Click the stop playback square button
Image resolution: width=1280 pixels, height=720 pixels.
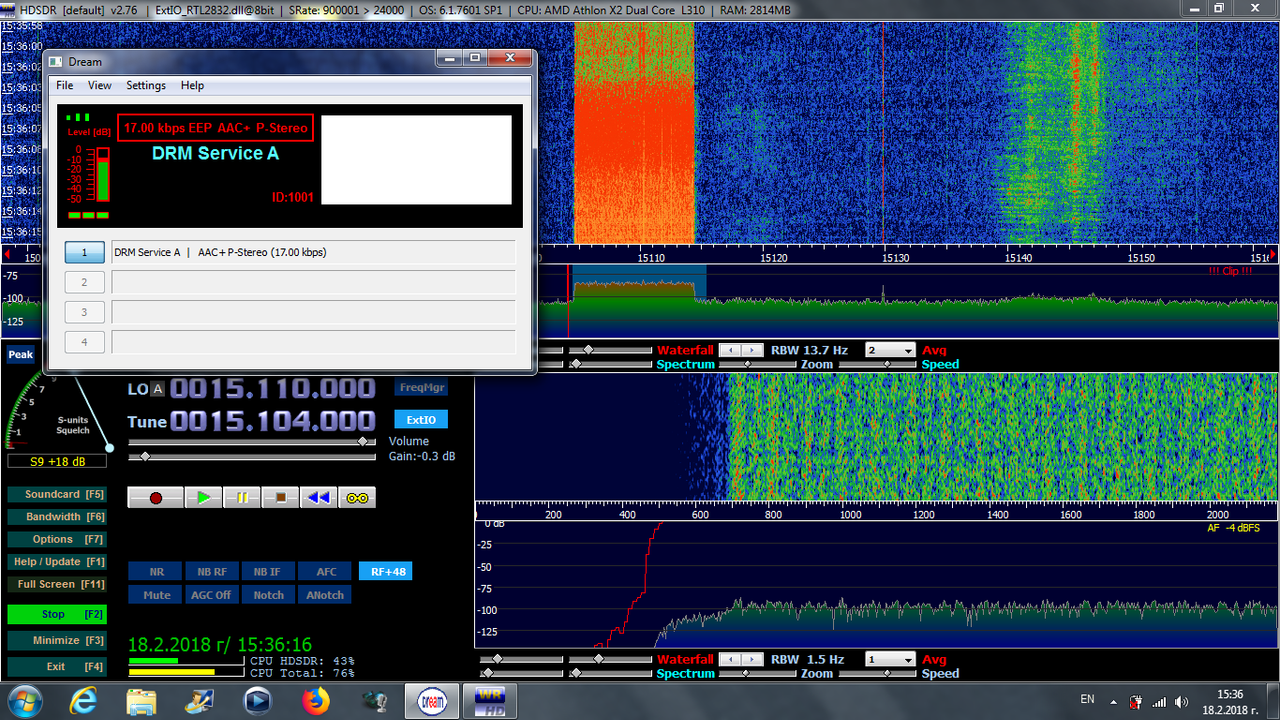click(x=281, y=497)
